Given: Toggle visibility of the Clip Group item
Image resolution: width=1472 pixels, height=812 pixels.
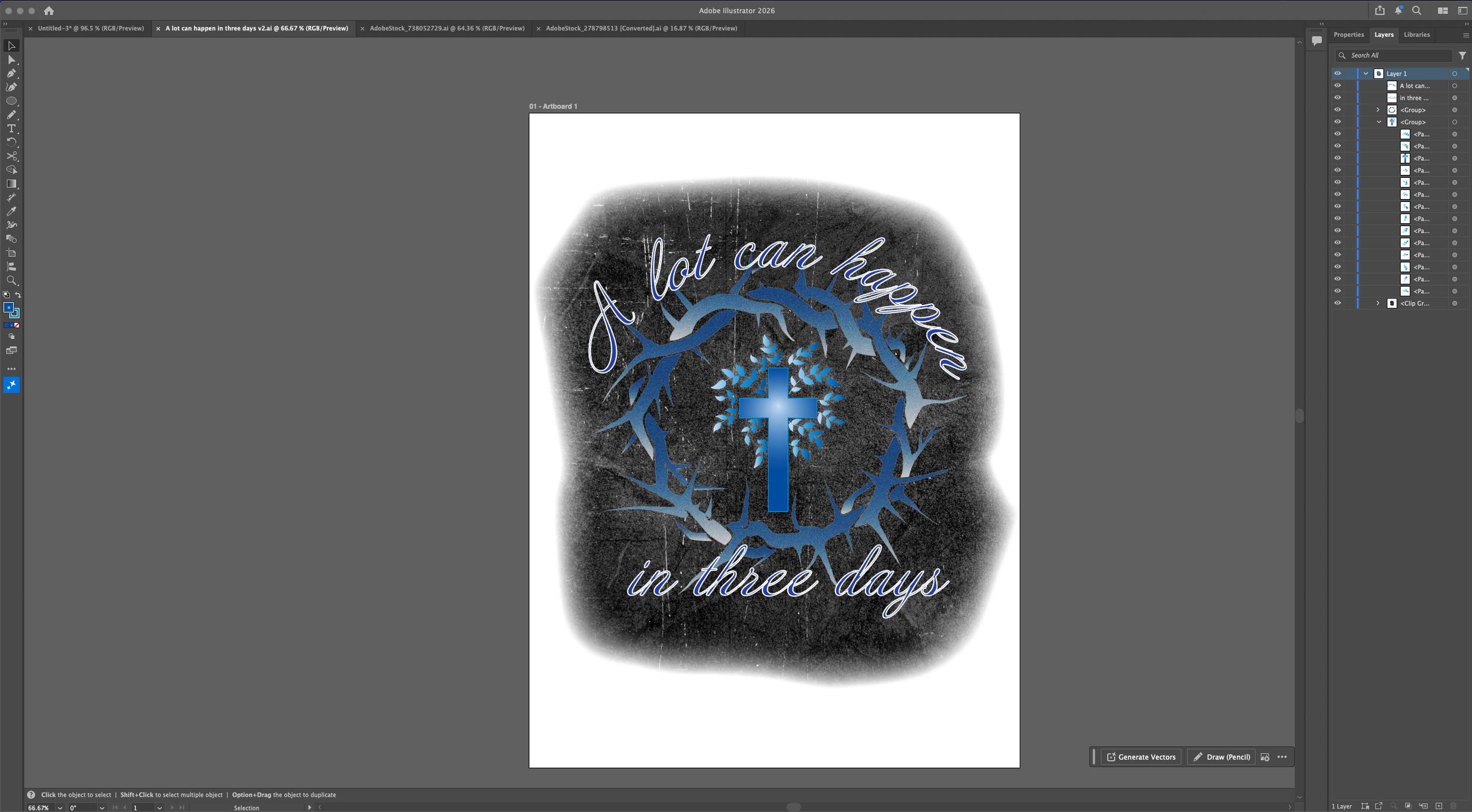Looking at the screenshot, I should pos(1337,303).
